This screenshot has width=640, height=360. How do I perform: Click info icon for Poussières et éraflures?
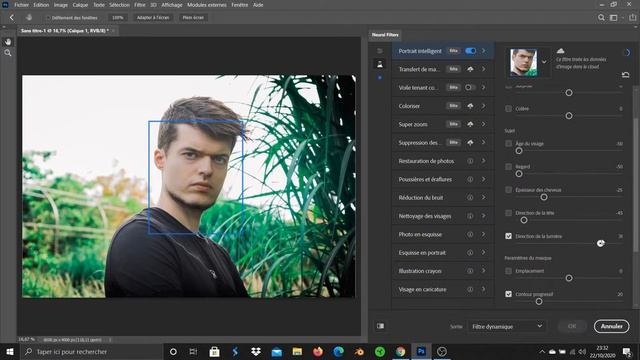pyautogui.click(x=470, y=179)
